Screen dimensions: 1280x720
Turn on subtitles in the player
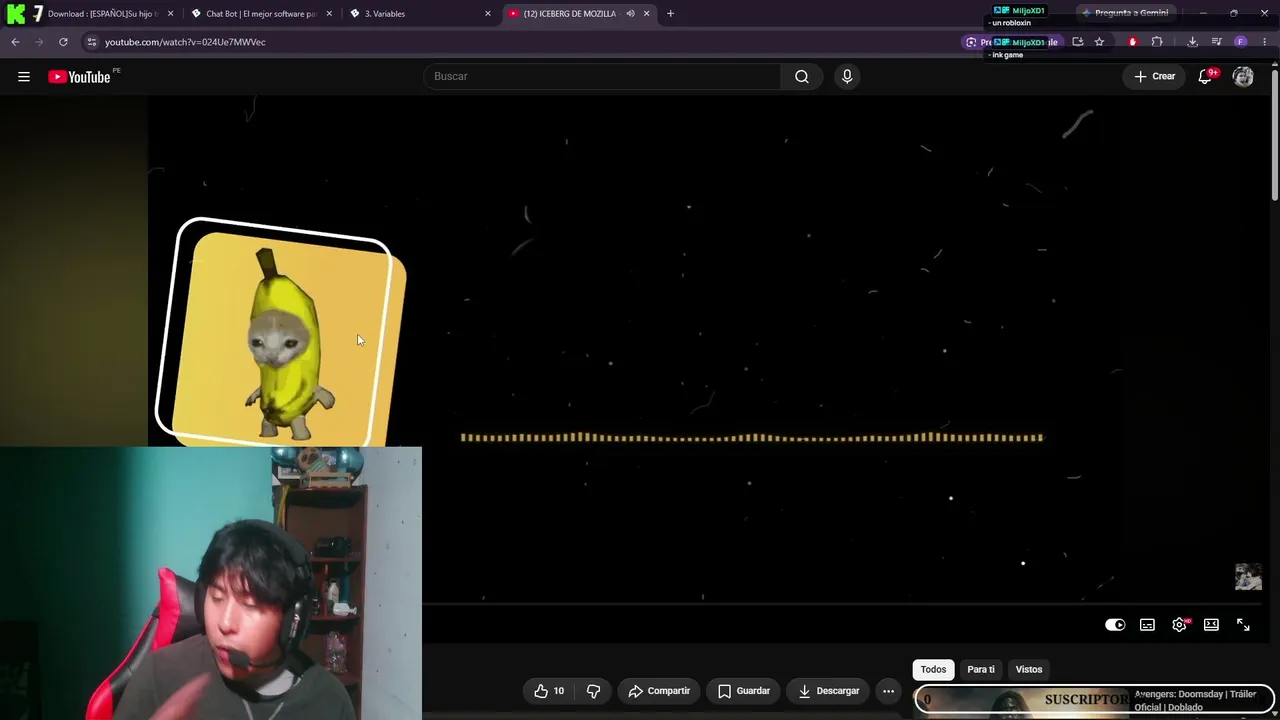[1147, 625]
